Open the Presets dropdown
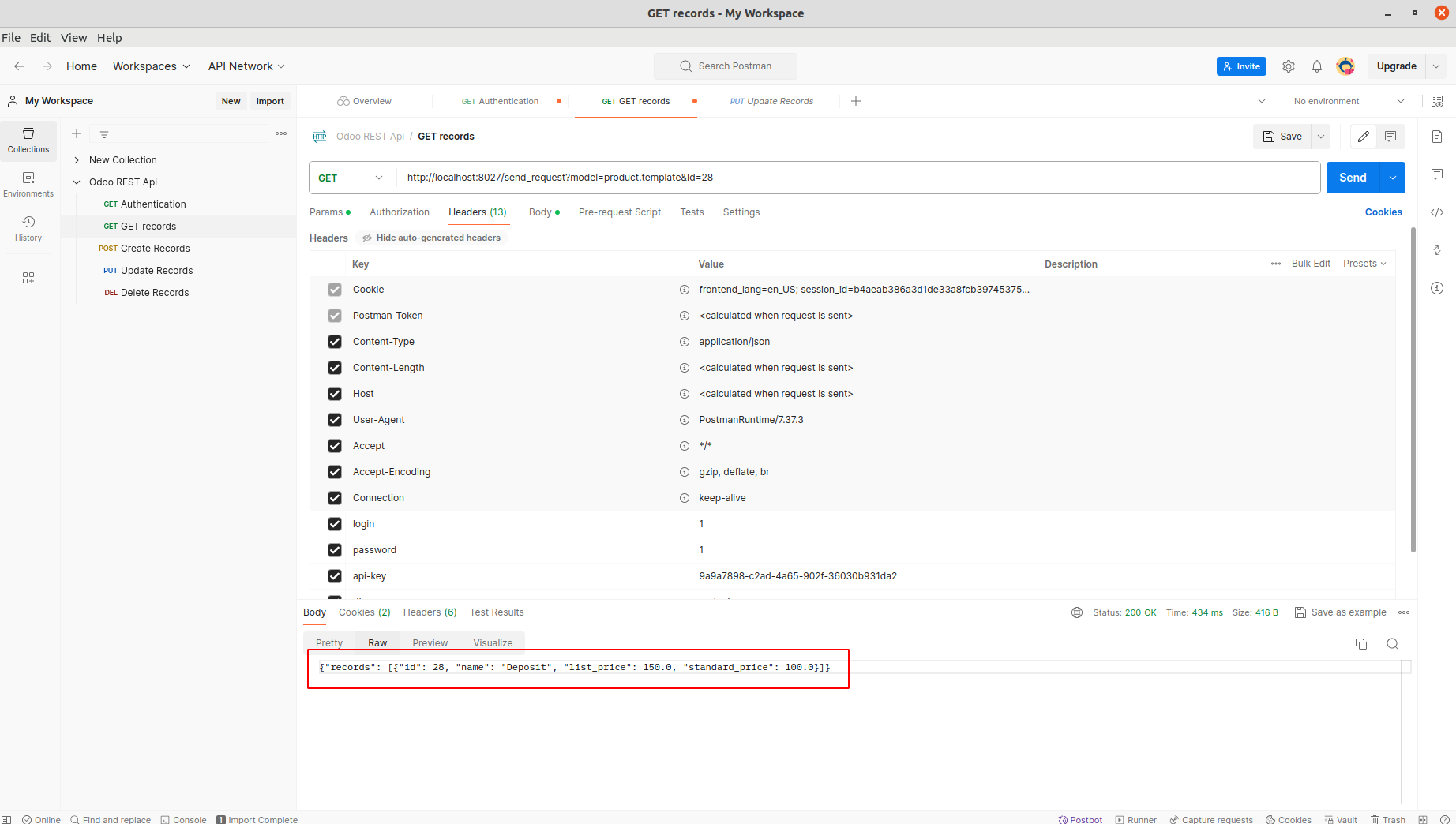The image size is (1456, 824). click(1364, 264)
